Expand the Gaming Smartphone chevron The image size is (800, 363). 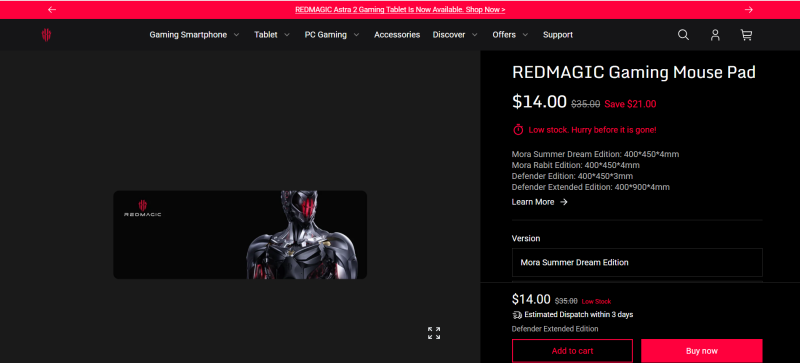pyautogui.click(x=236, y=35)
